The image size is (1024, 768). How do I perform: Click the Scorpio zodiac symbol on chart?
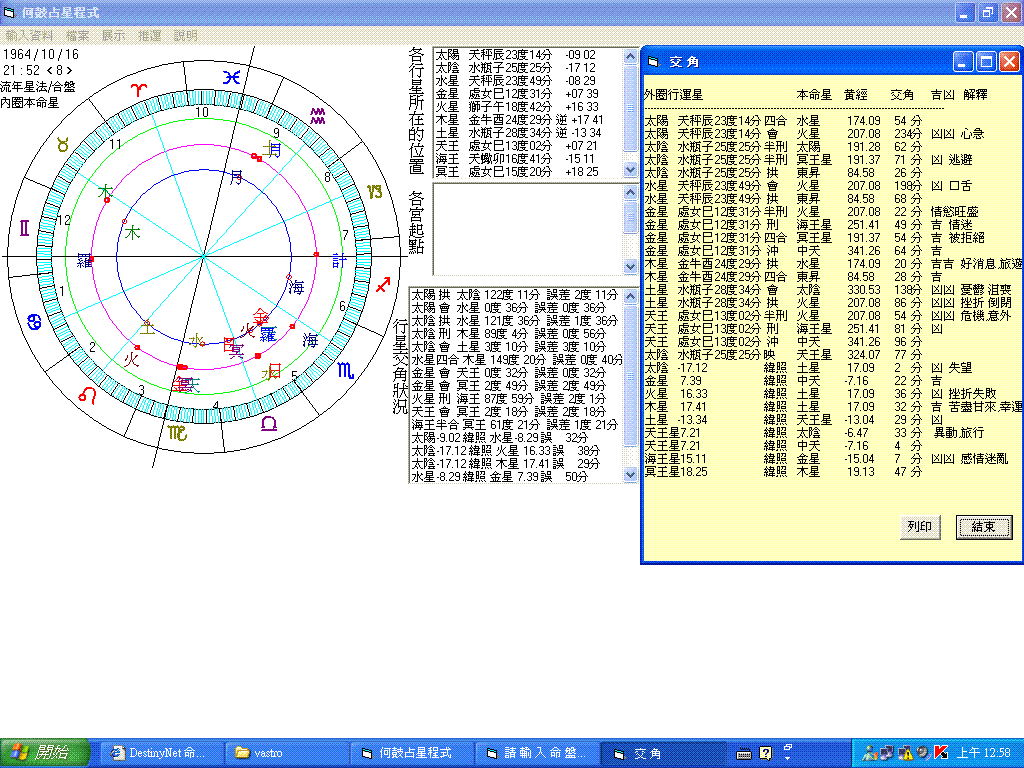(x=343, y=371)
